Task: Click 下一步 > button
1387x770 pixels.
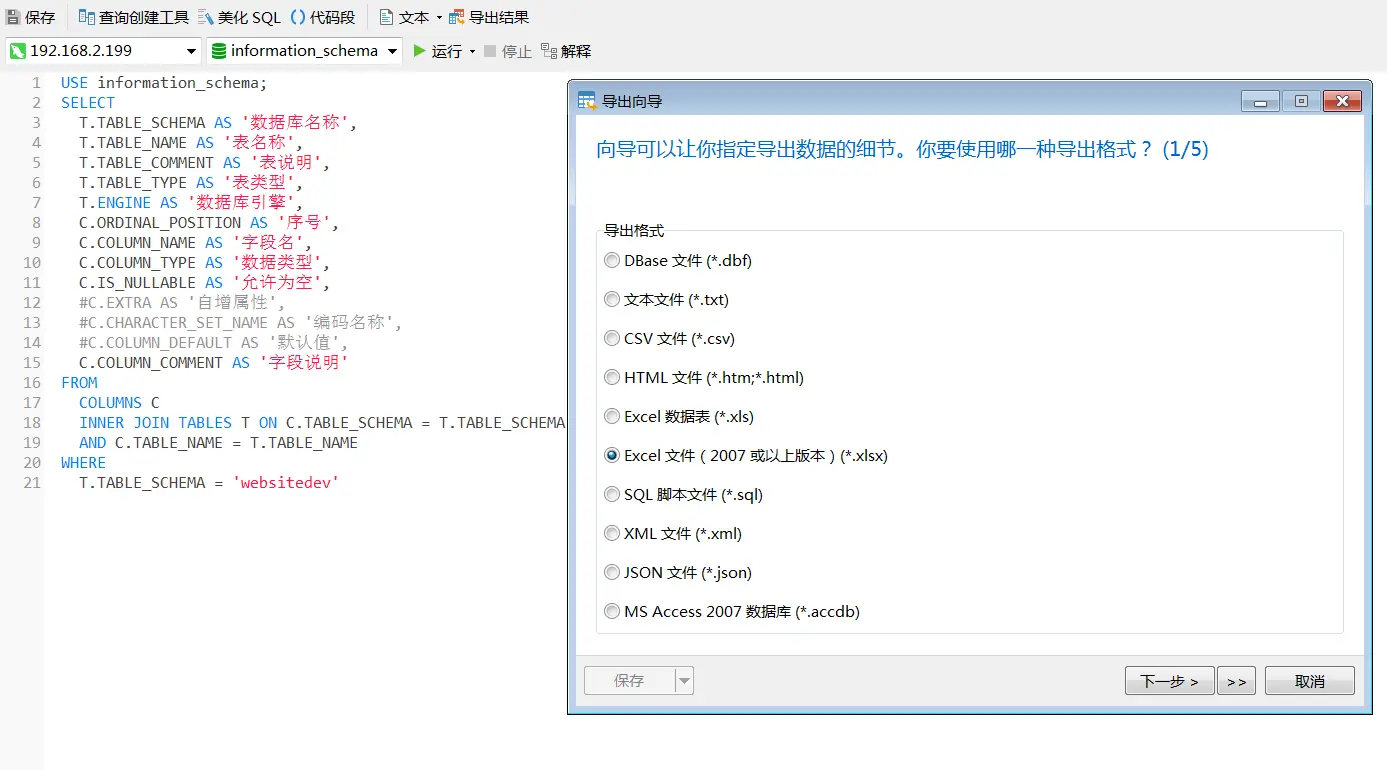Action: [x=1169, y=681]
